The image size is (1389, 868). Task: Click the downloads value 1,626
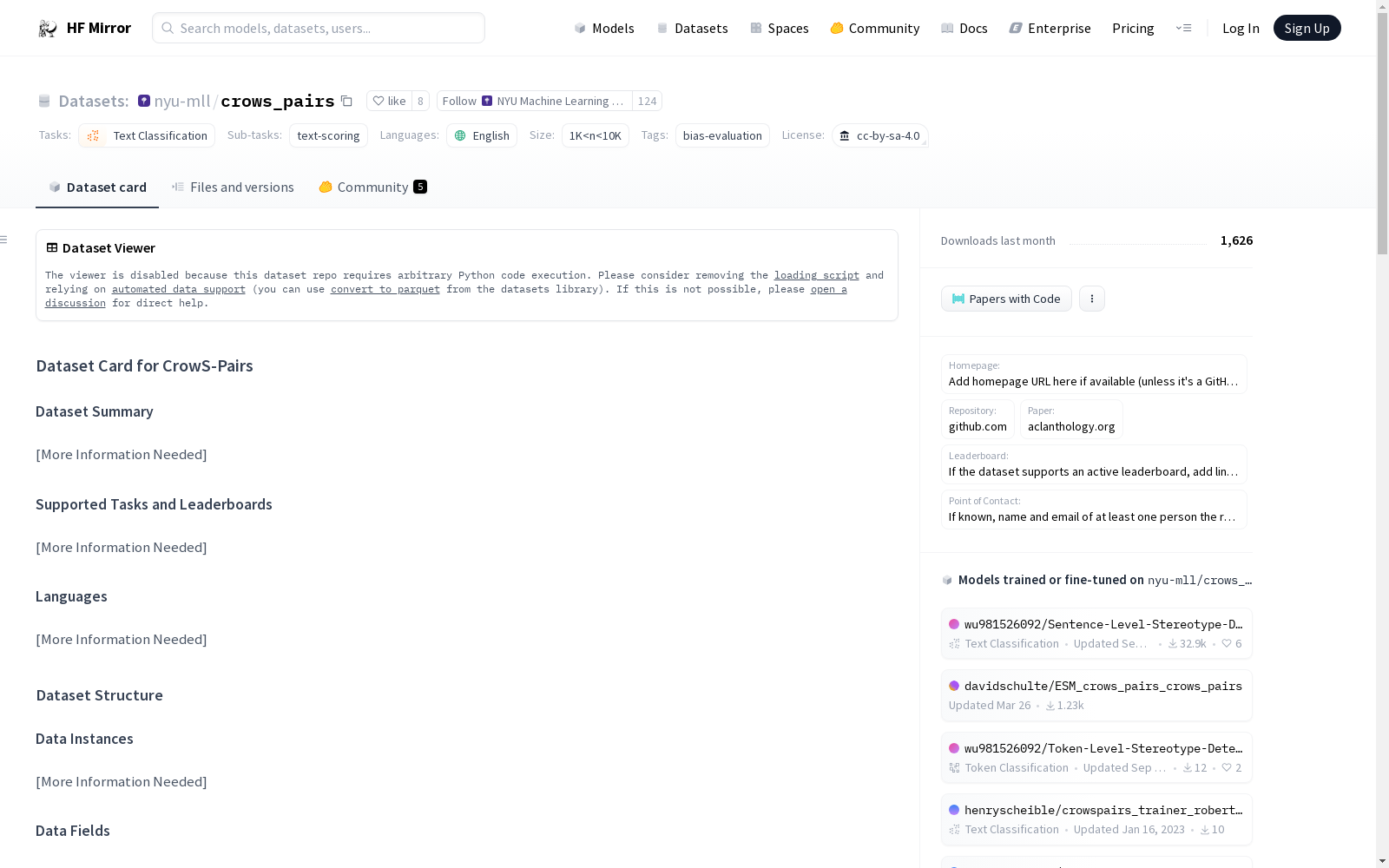(x=1236, y=240)
